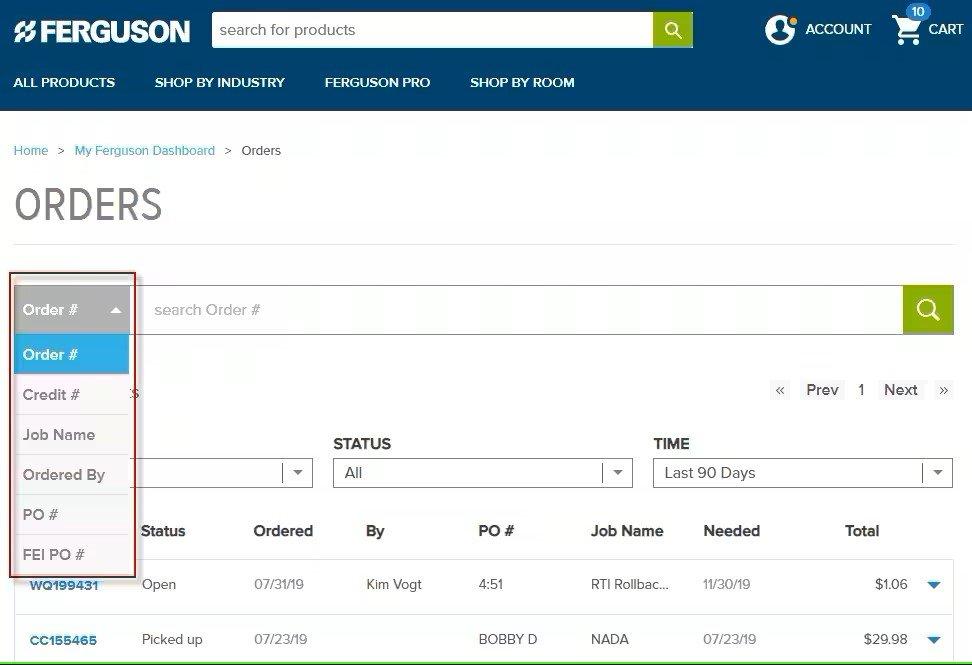The image size is (972, 665).
Task: Click the 07/31/19 ordered date cell
Action: [279, 584]
